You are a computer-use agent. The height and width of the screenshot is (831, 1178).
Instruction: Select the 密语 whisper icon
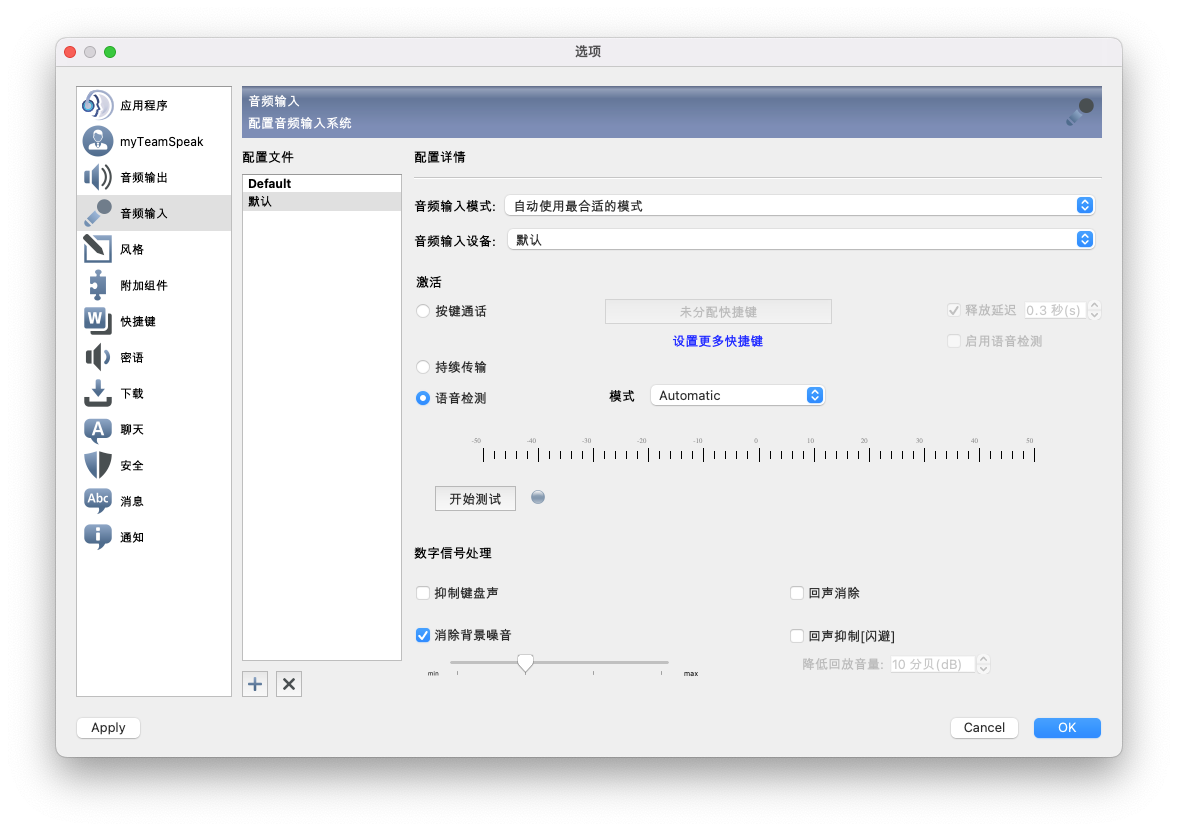click(97, 357)
